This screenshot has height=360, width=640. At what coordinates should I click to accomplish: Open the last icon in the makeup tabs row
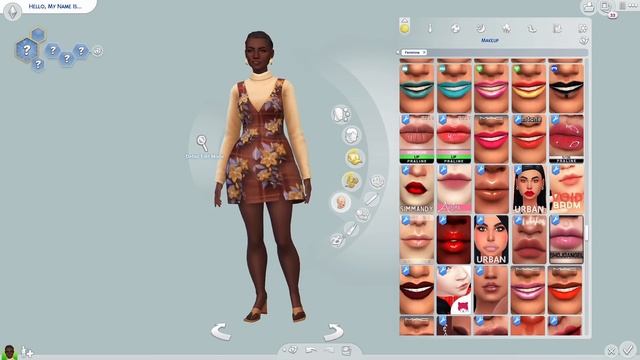click(582, 28)
